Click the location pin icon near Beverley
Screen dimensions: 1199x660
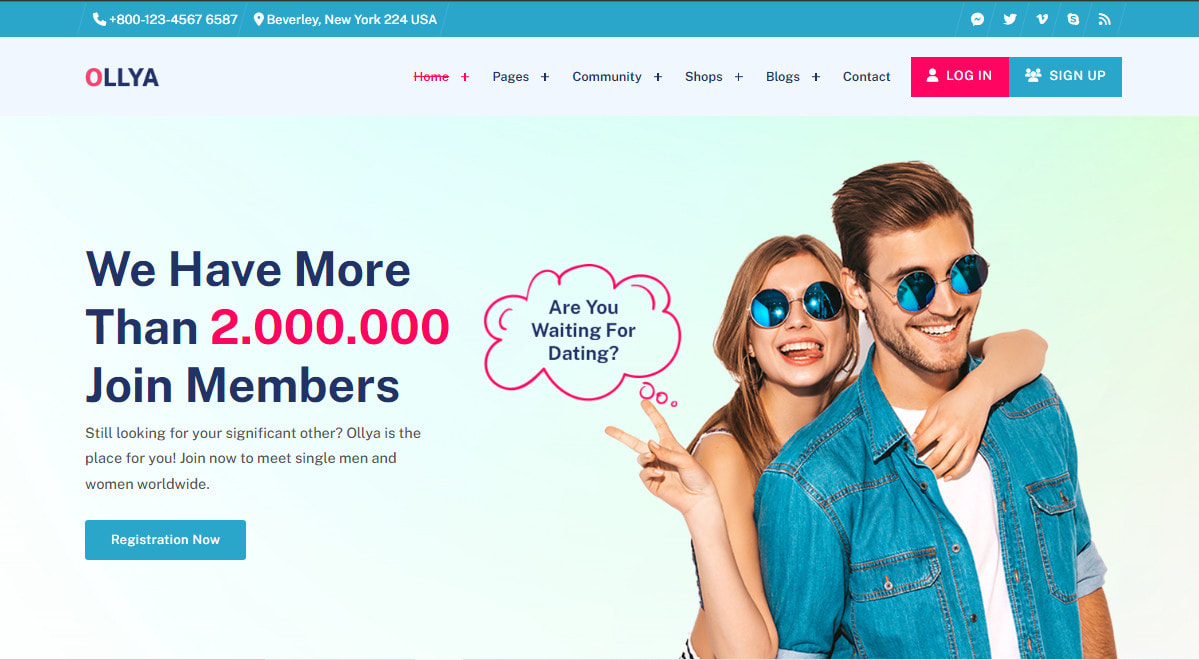258,19
